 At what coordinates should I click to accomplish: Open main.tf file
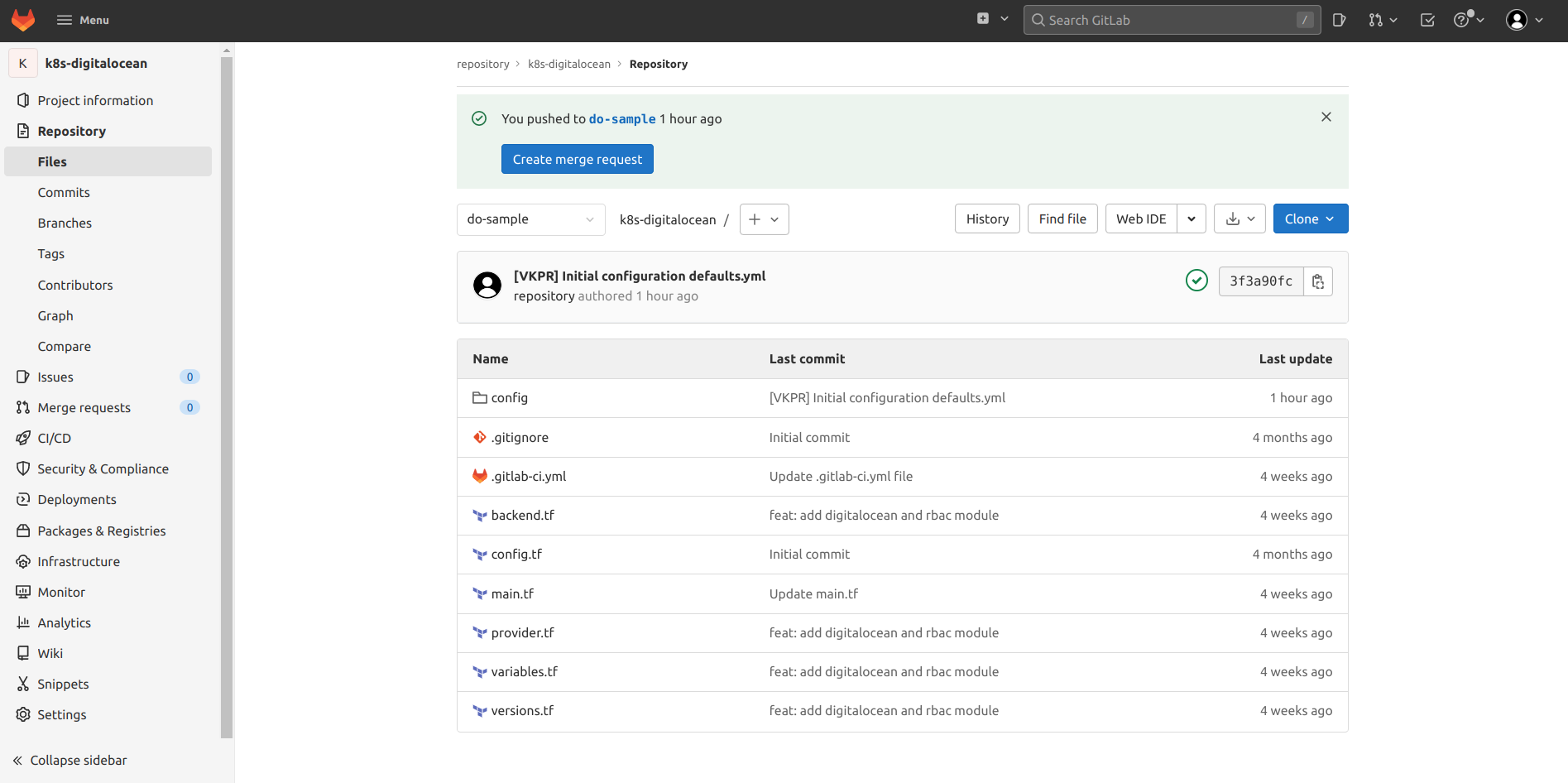tap(512, 593)
